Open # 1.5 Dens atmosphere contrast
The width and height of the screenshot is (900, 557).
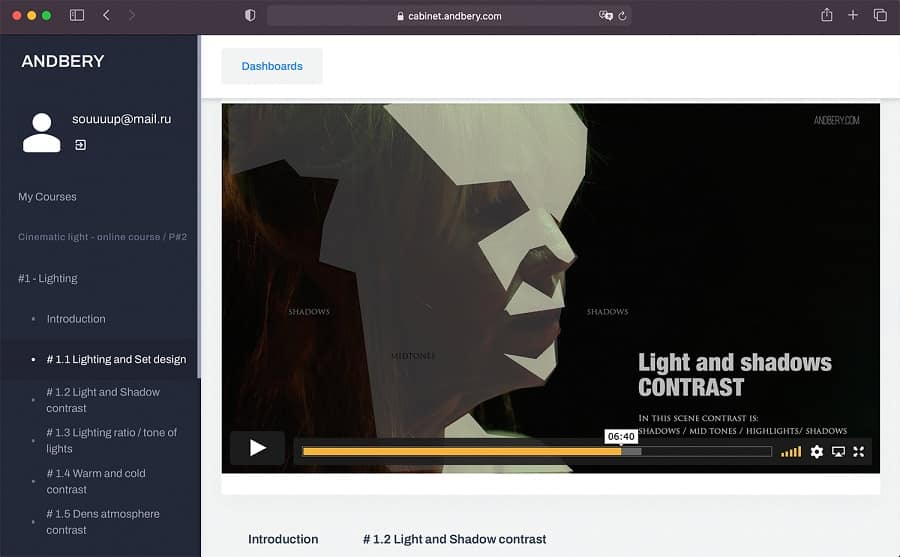pos(103,522)
